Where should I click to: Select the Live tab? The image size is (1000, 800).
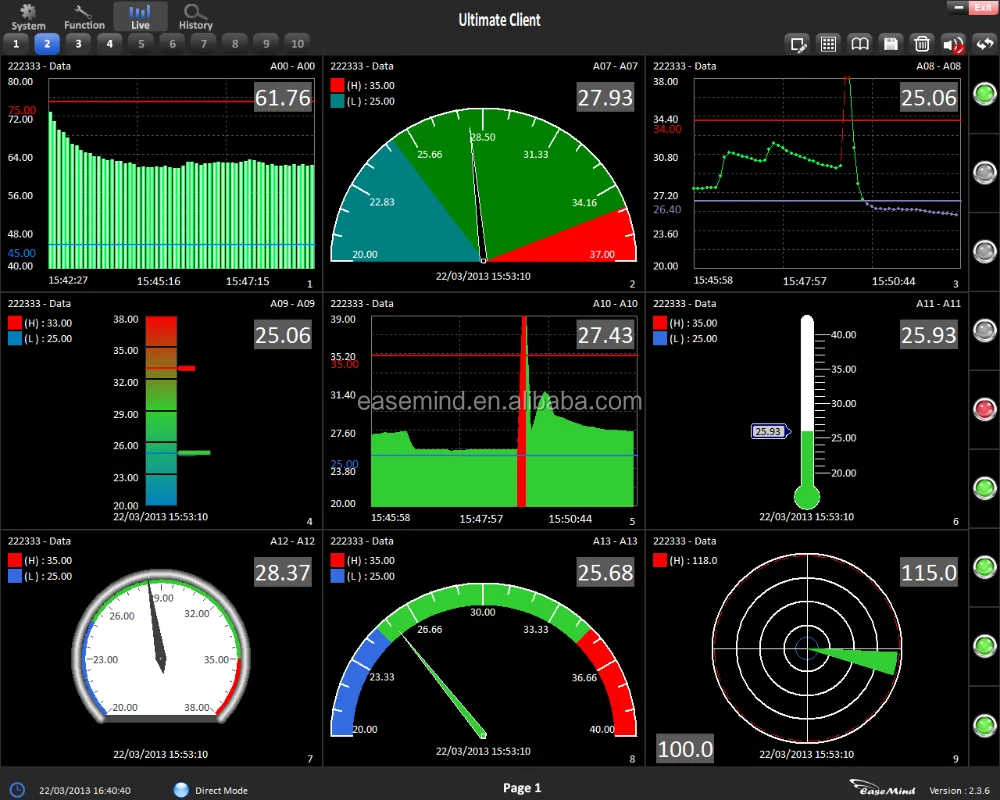tap(140, 16)
